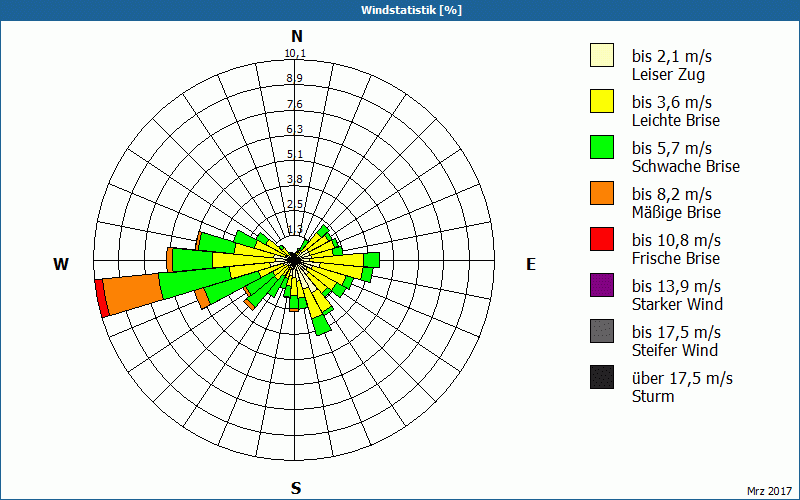Click the E compass label
This screenshot has width=800, height=500.
pyautogui.click(x=531, y=264)
